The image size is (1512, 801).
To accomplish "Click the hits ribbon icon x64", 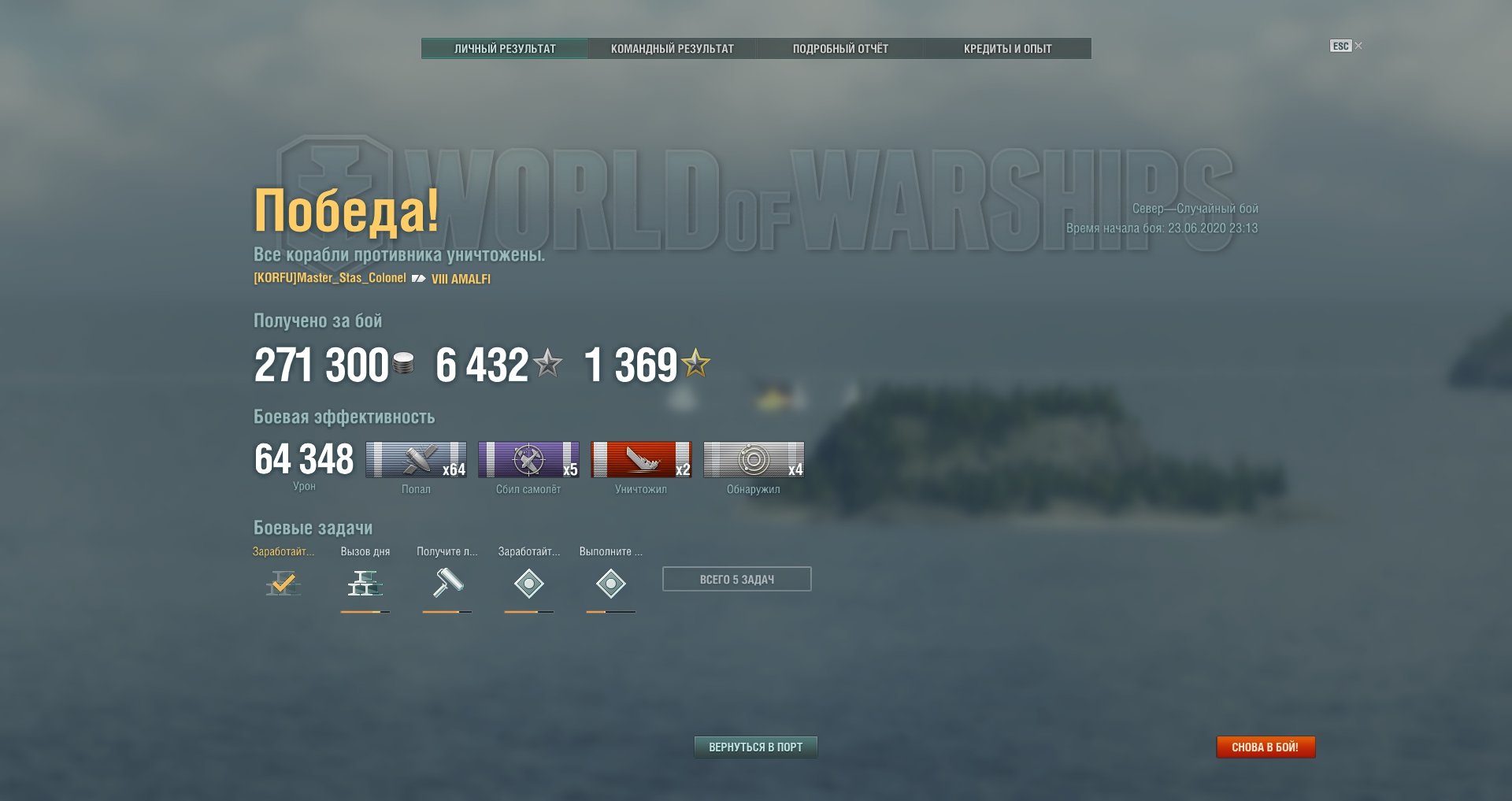I will click(416, 460).
